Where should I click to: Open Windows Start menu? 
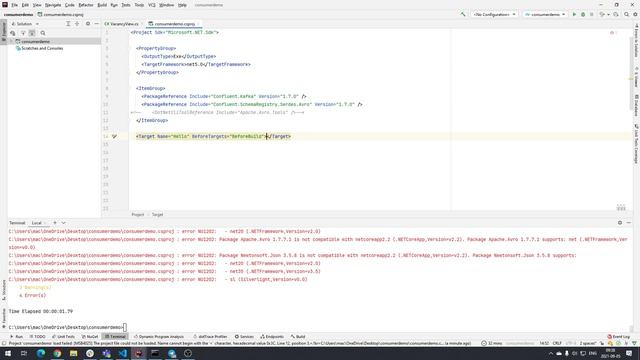point(8,353)
